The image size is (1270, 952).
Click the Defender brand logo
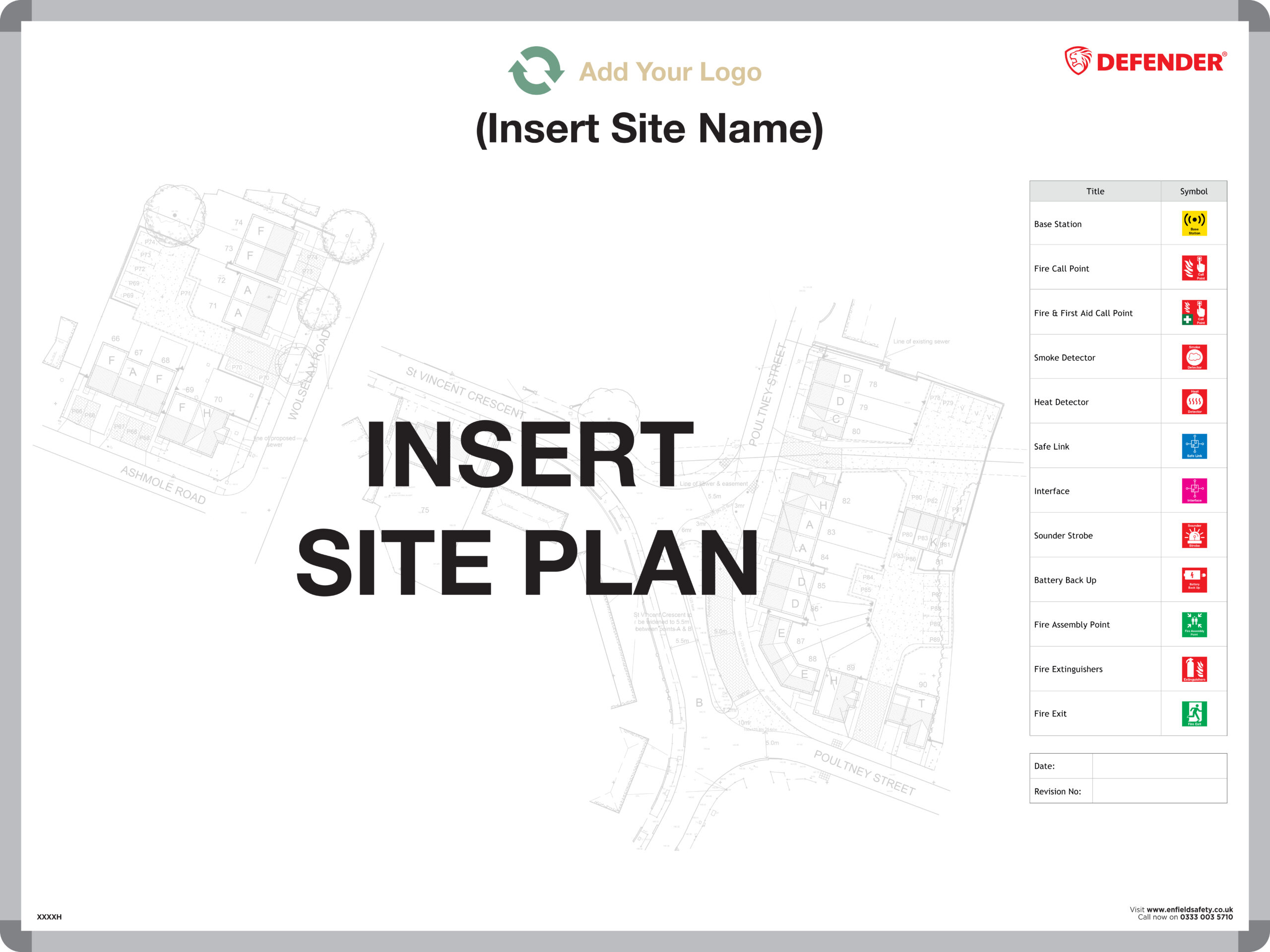(x=1145, y=61)
